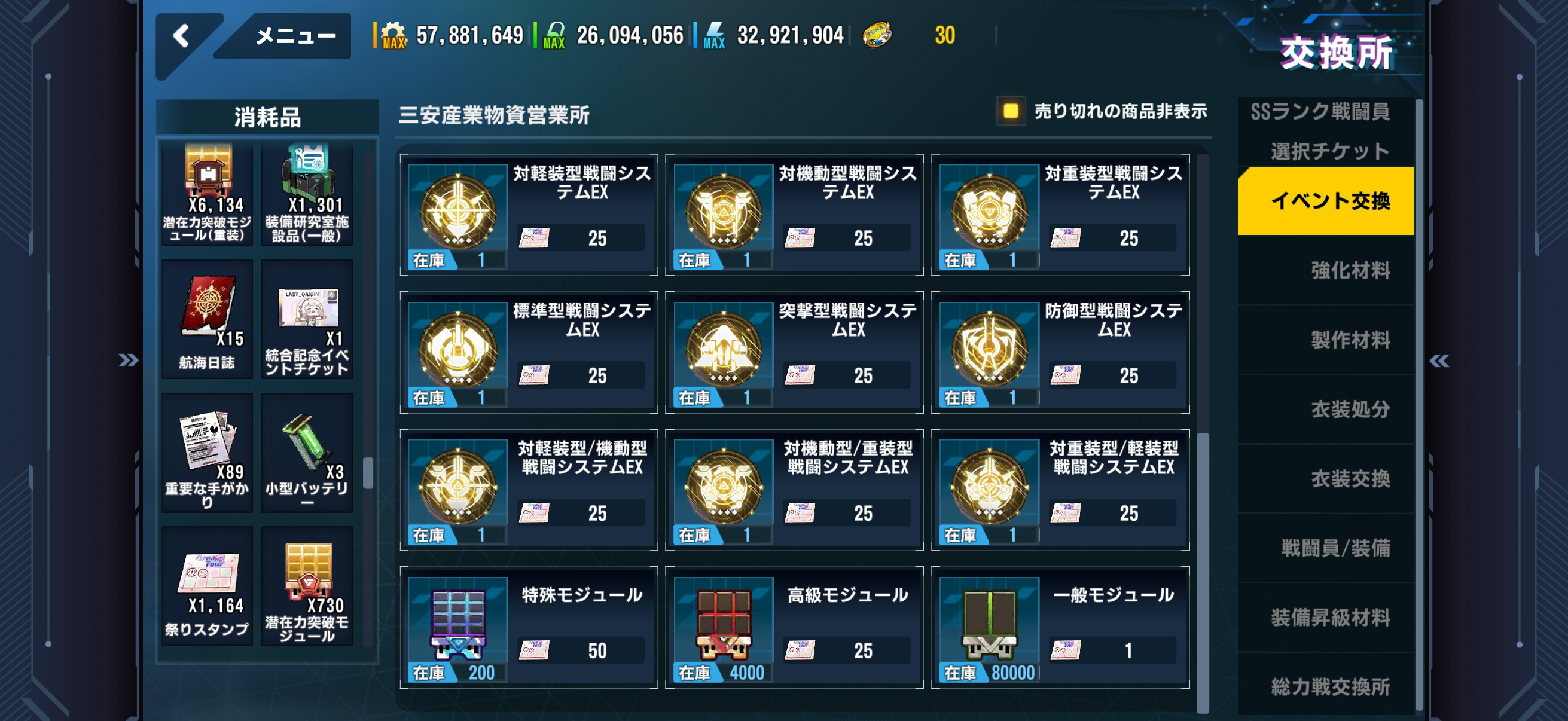Expand left panel with double chevron
Image resolution: width=1568 pixels, height=721 pixels.
click(x=128, y=360)
